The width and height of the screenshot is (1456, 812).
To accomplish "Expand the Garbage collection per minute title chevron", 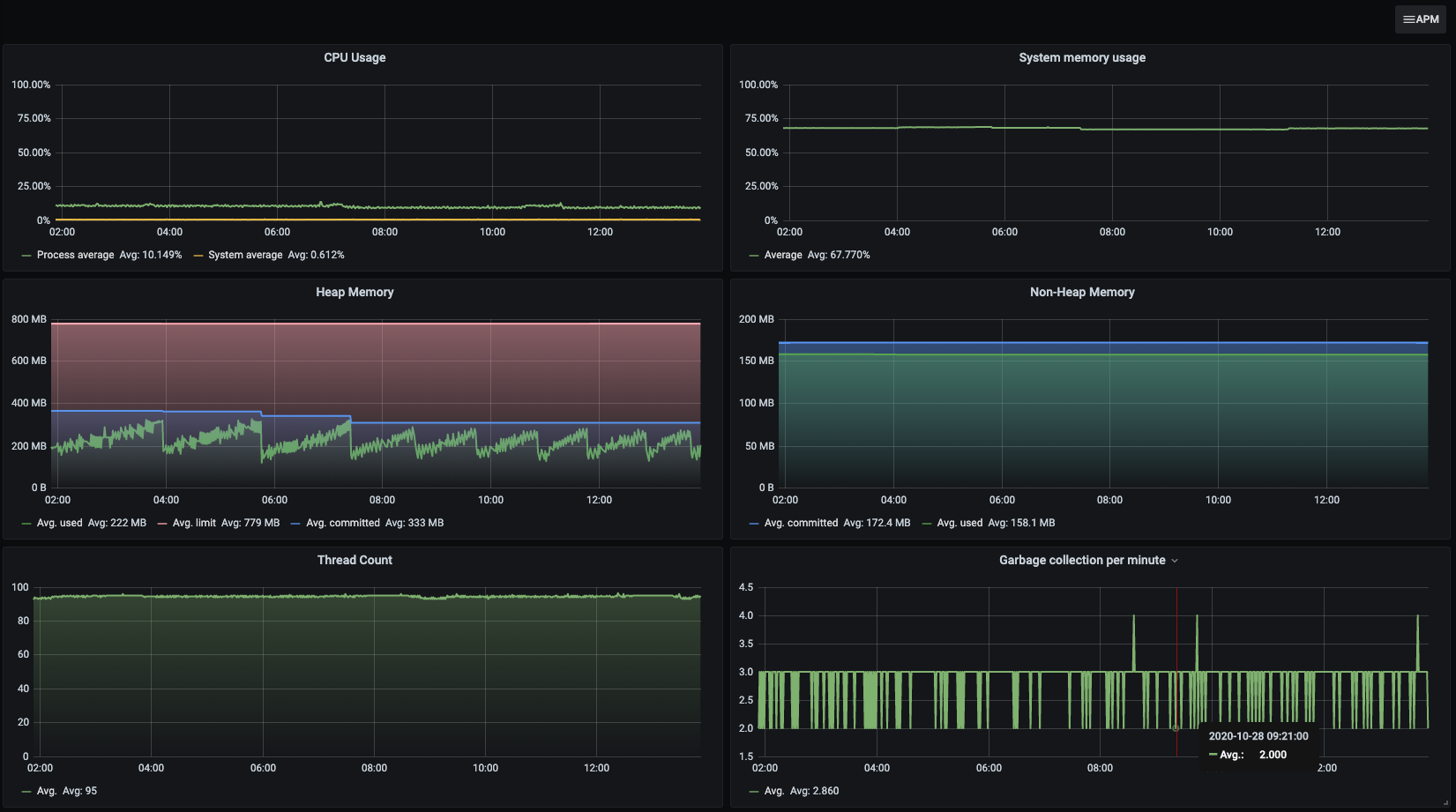I will coord(1175,561).
